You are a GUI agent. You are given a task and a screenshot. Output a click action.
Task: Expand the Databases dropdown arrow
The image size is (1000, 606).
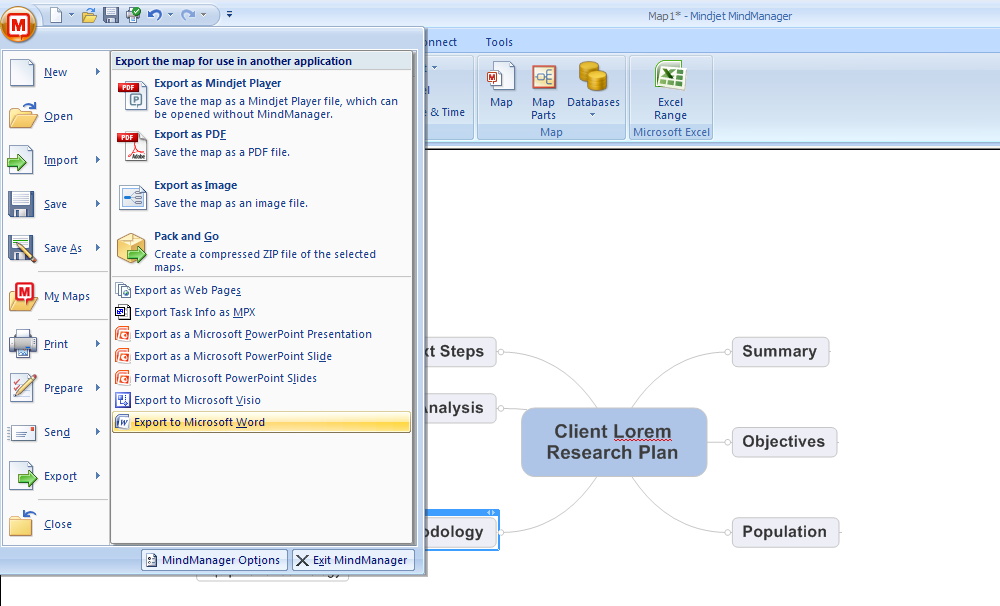point(592,115)
